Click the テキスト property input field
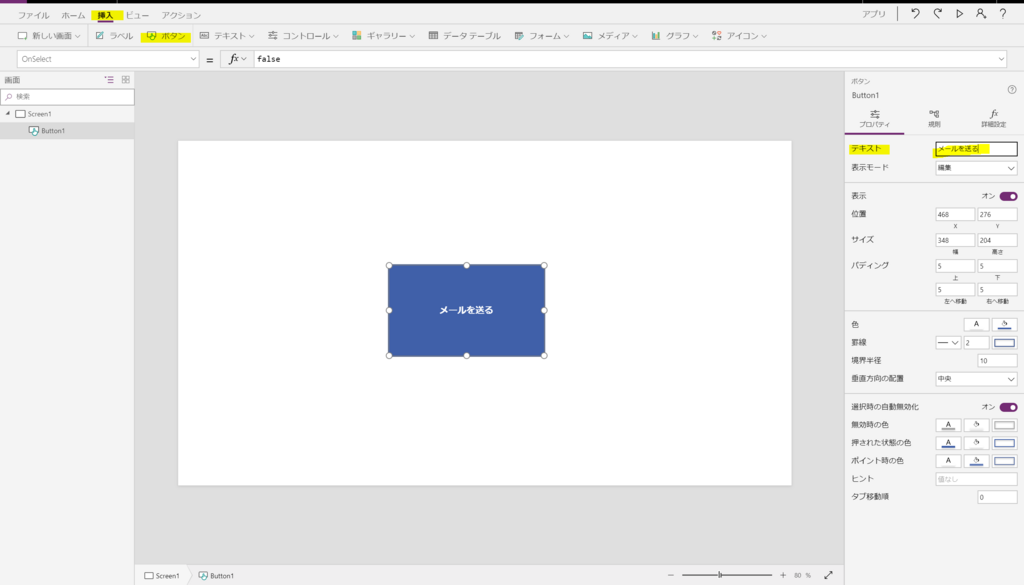The image size is (1024, 585). click(x=976, y=149)
